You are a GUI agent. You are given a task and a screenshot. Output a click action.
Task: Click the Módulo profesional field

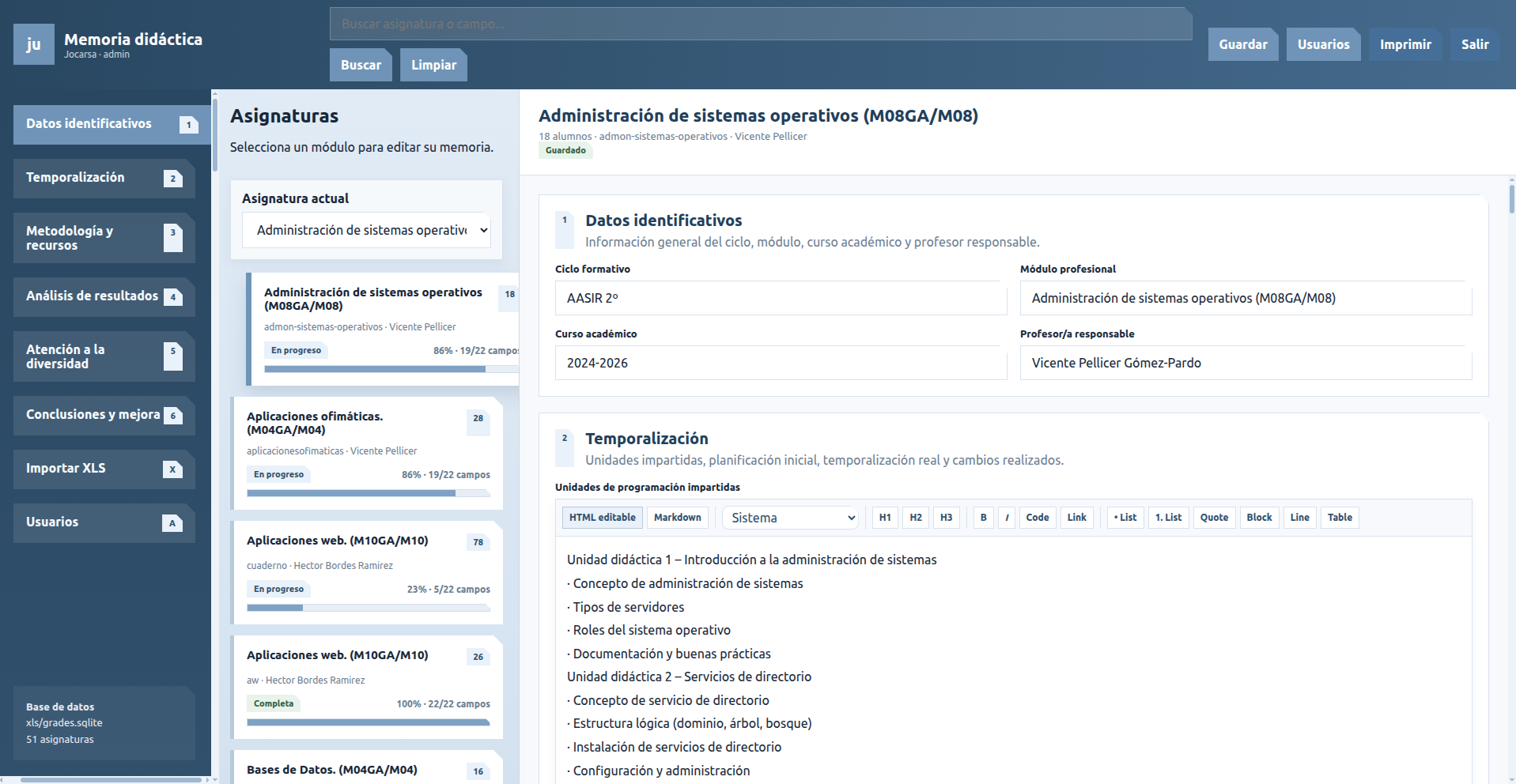pos(1246,298)
